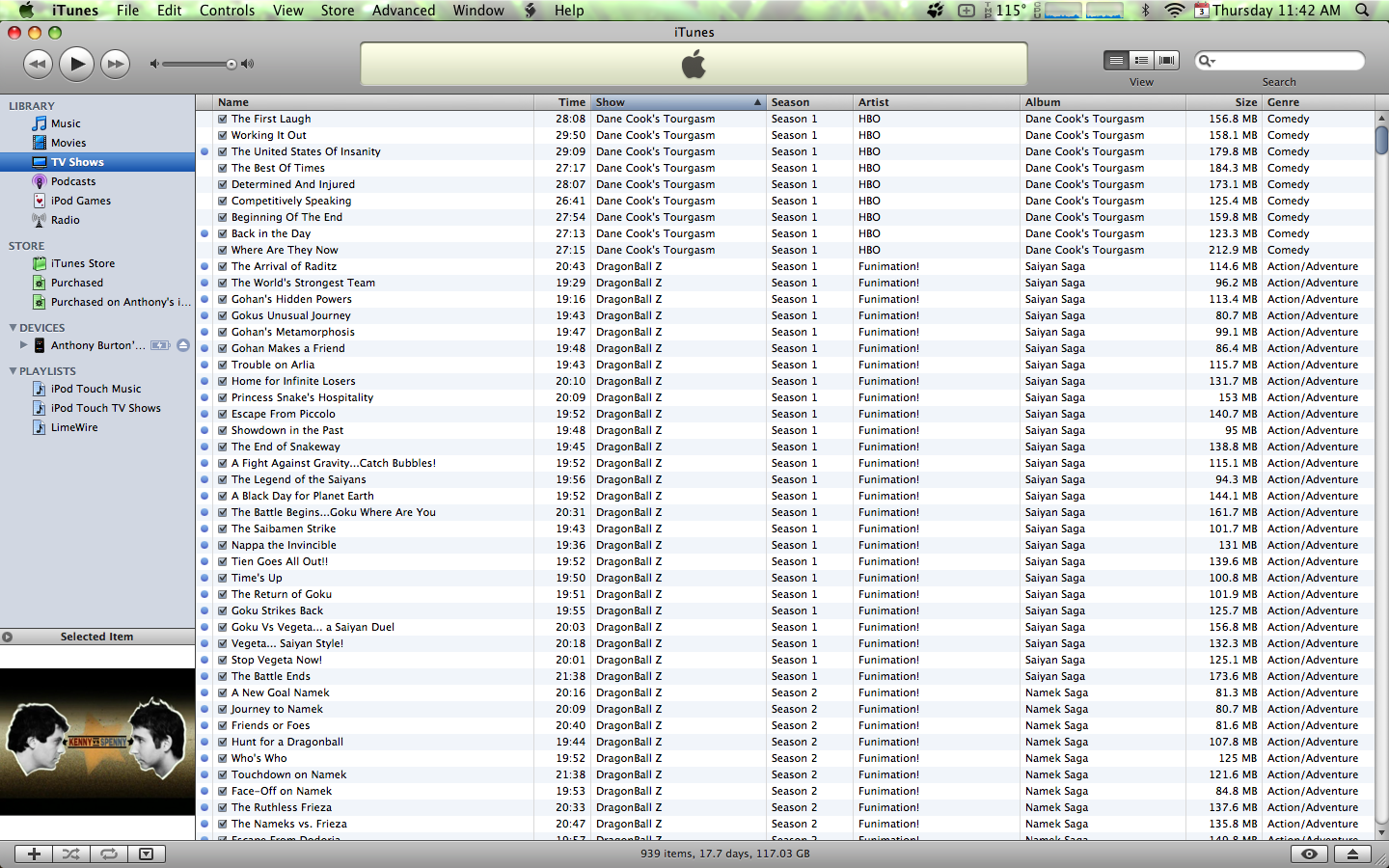Open iPod Touch TV Shows playlist

97,408
